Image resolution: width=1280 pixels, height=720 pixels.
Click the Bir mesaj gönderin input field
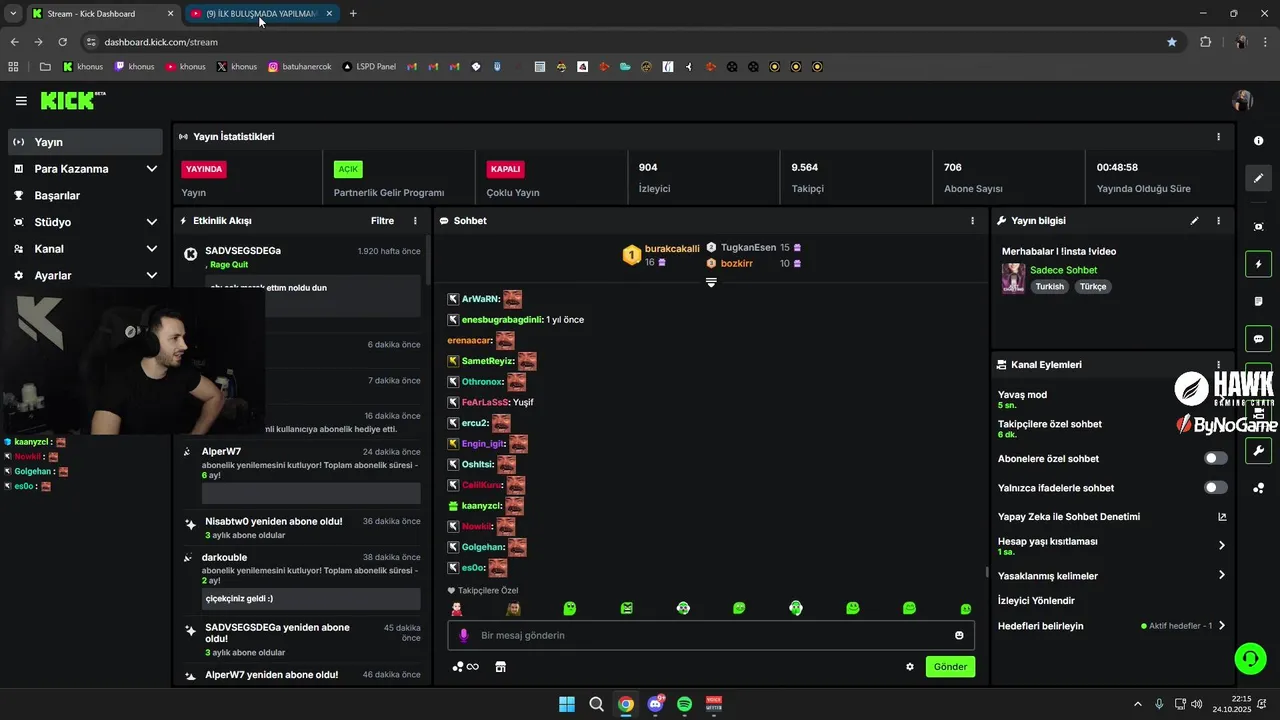pyautogui.click(x=711, y=635)
